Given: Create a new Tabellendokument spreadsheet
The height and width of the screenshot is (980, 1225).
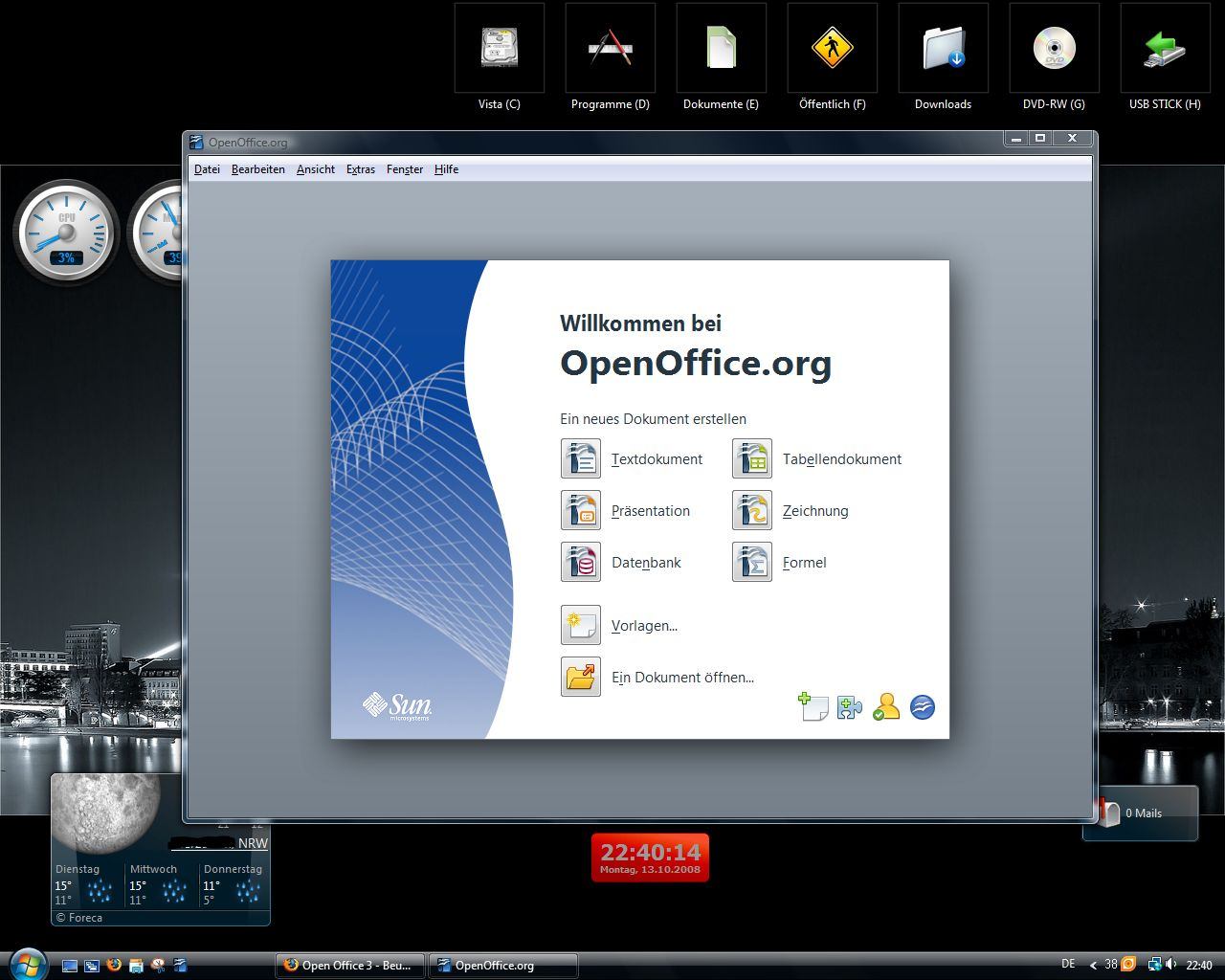Looking at the screenshot, I should [752, 458].
